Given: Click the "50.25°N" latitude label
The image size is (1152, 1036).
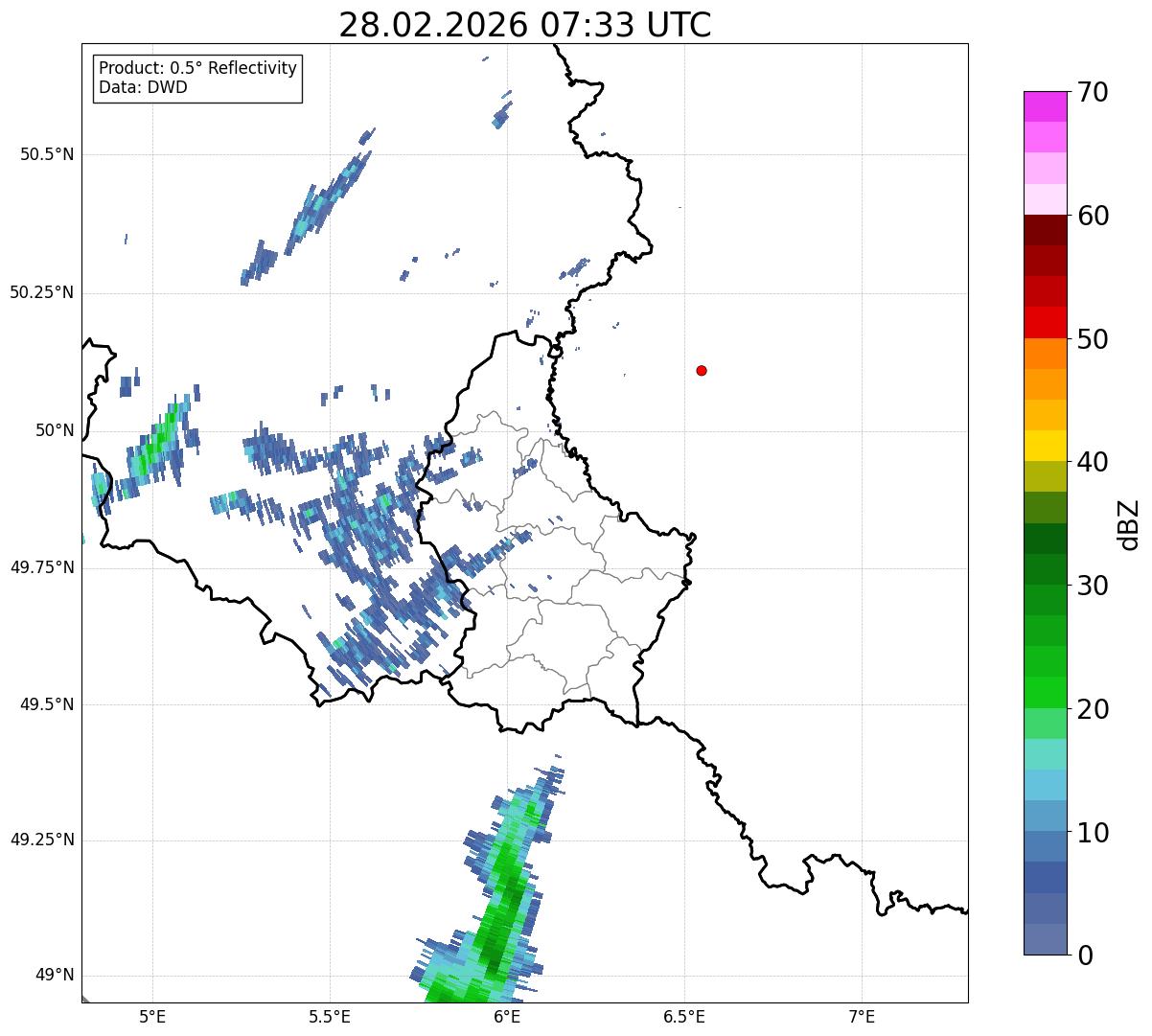Looking at the screenshot, I should (x=42, y=292).
